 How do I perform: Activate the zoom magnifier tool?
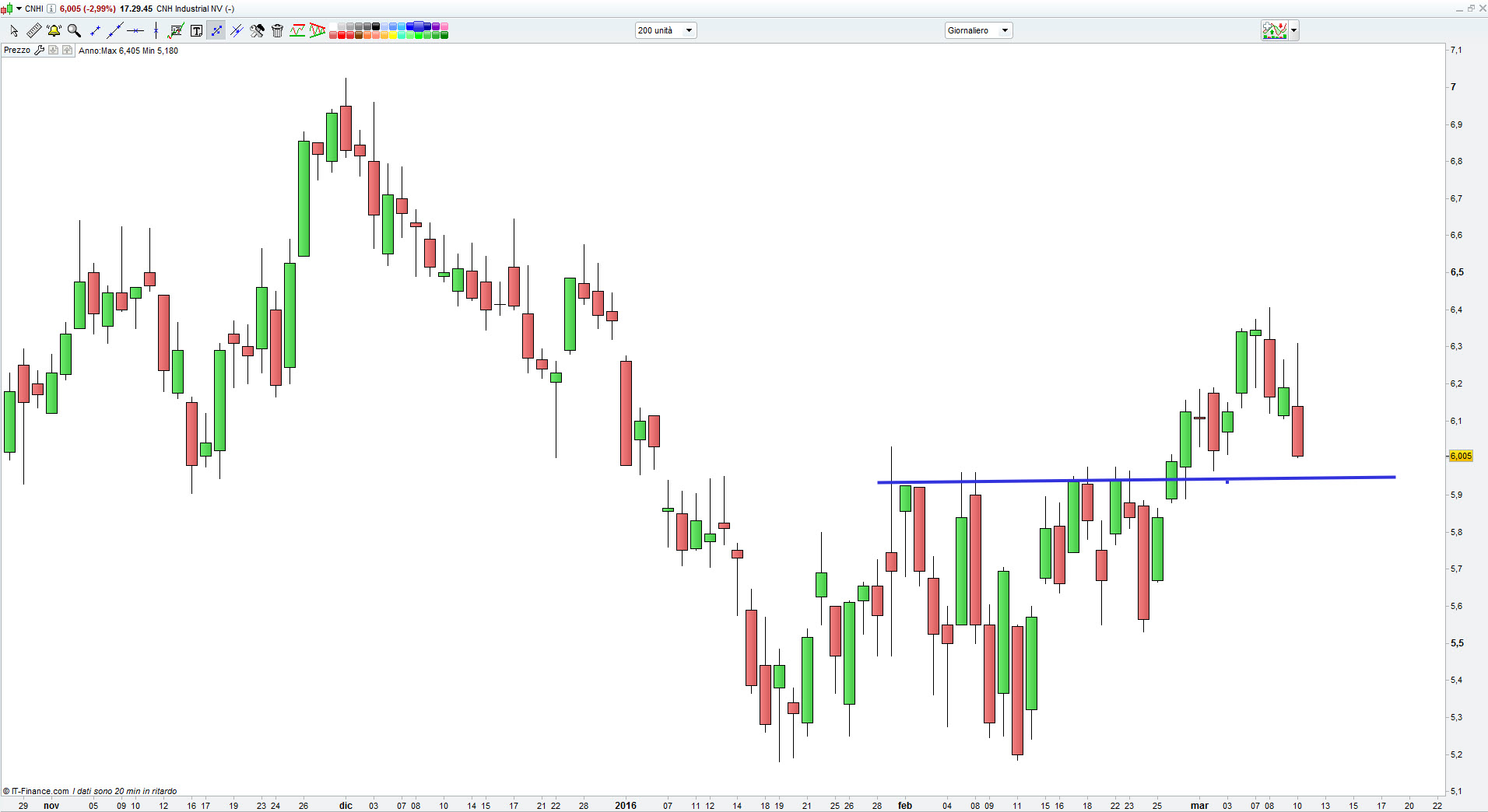click(74, 30)
